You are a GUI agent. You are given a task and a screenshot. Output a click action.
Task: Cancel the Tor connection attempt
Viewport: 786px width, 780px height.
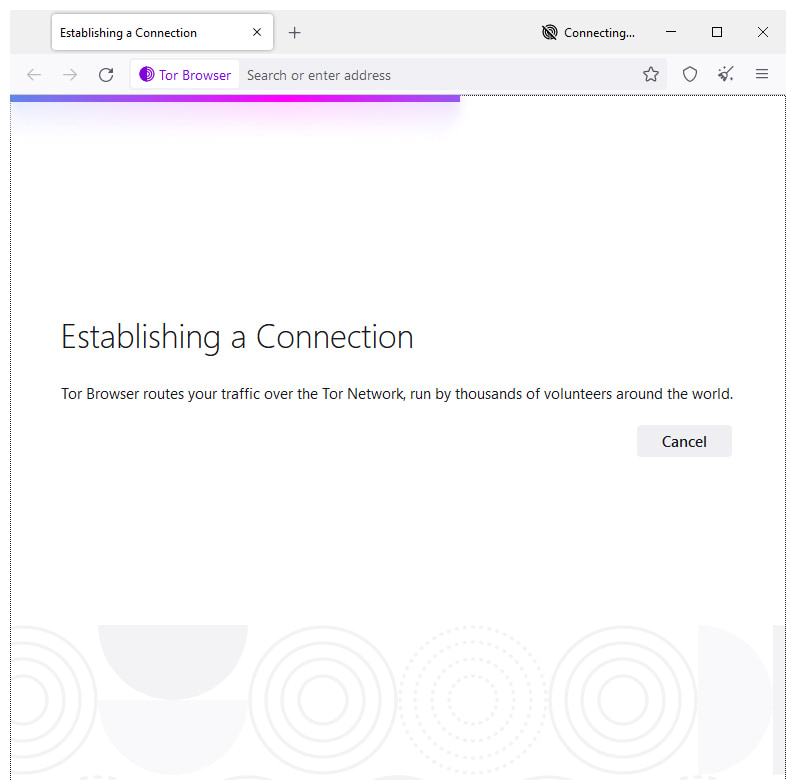tap(684, 441)
